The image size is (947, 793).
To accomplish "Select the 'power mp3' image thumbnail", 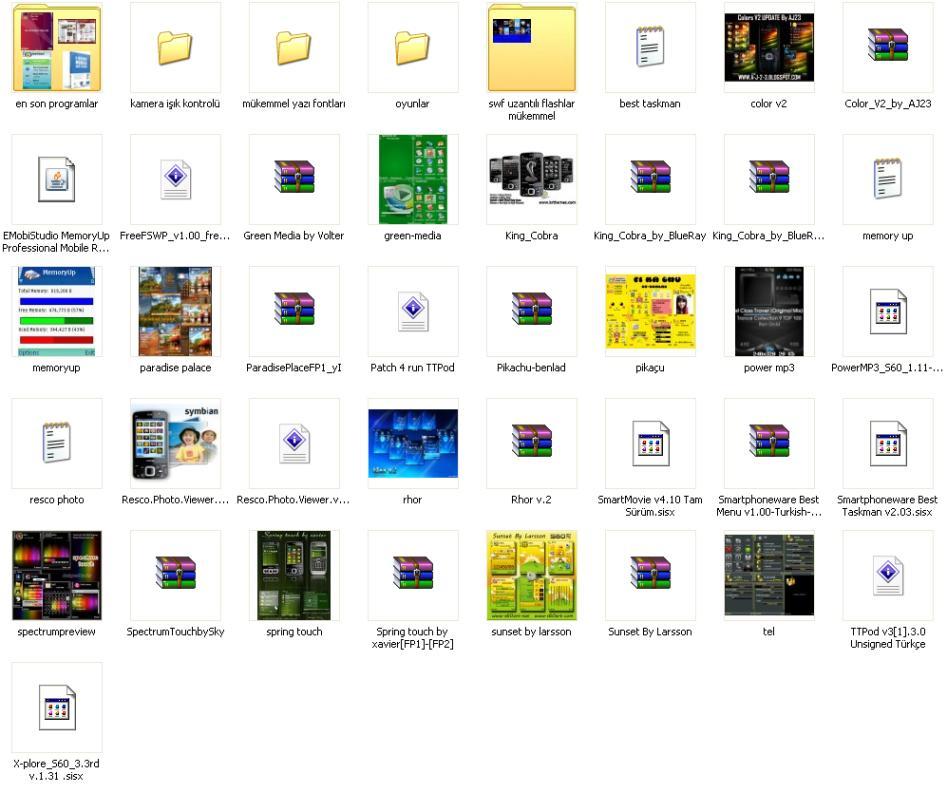I will click(769, 312).
